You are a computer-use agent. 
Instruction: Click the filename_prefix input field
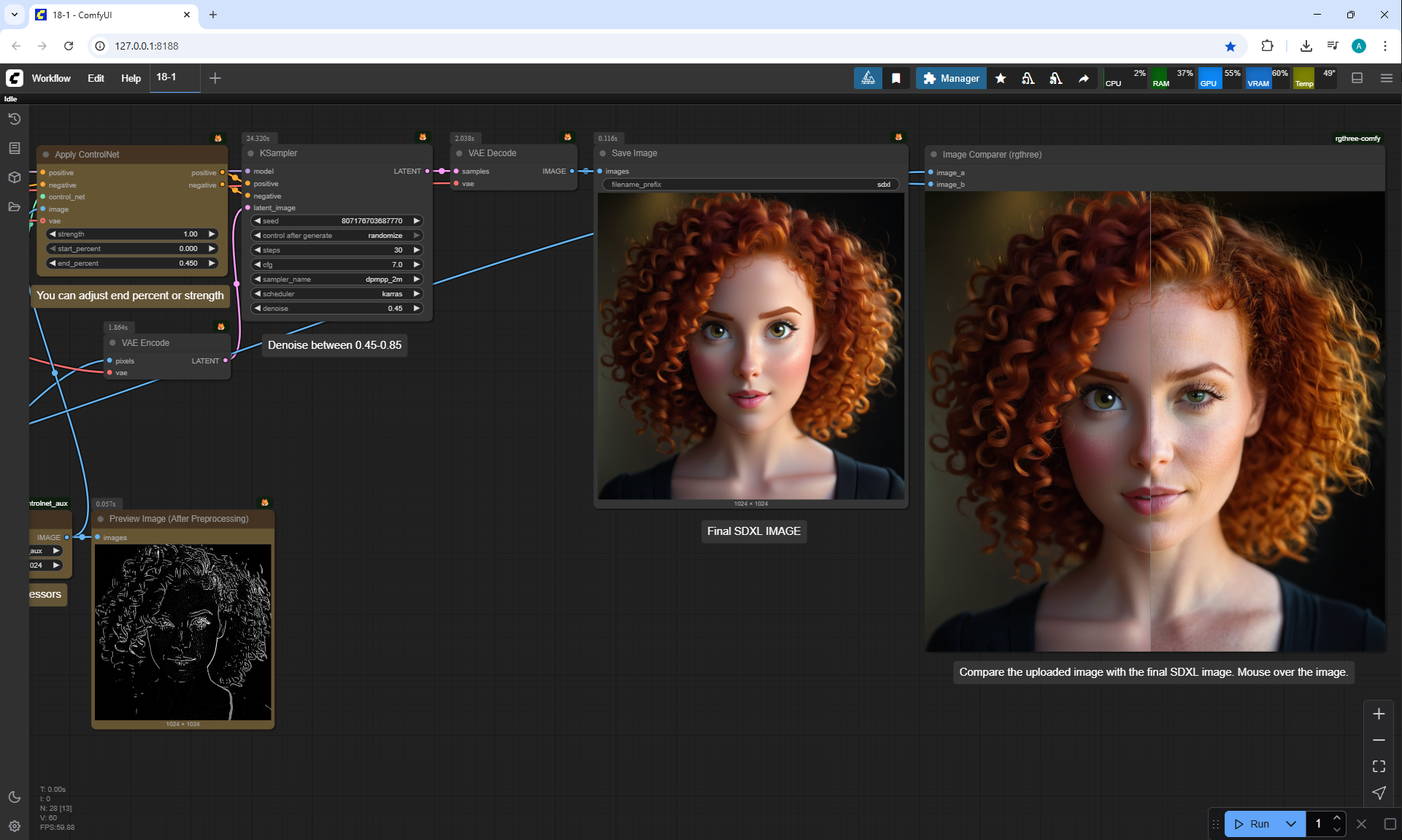(x=750, y=185)
